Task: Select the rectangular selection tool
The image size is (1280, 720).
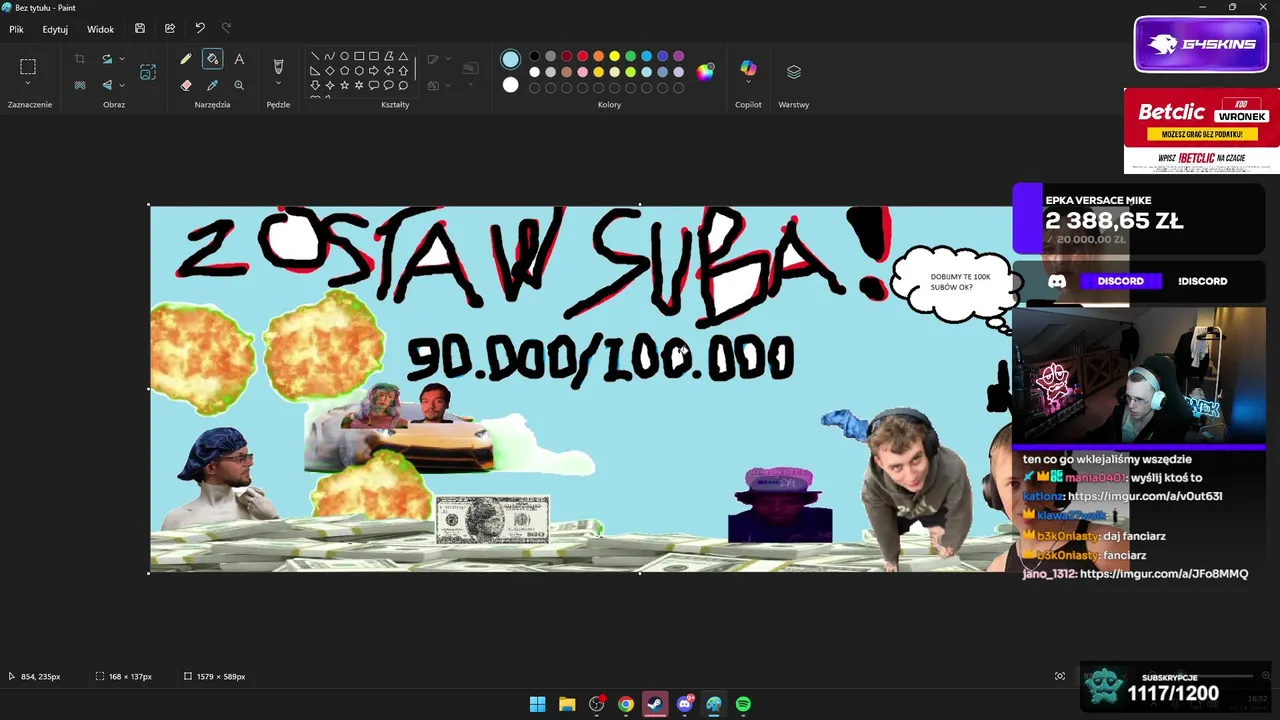Action: (x=28, y=67)
